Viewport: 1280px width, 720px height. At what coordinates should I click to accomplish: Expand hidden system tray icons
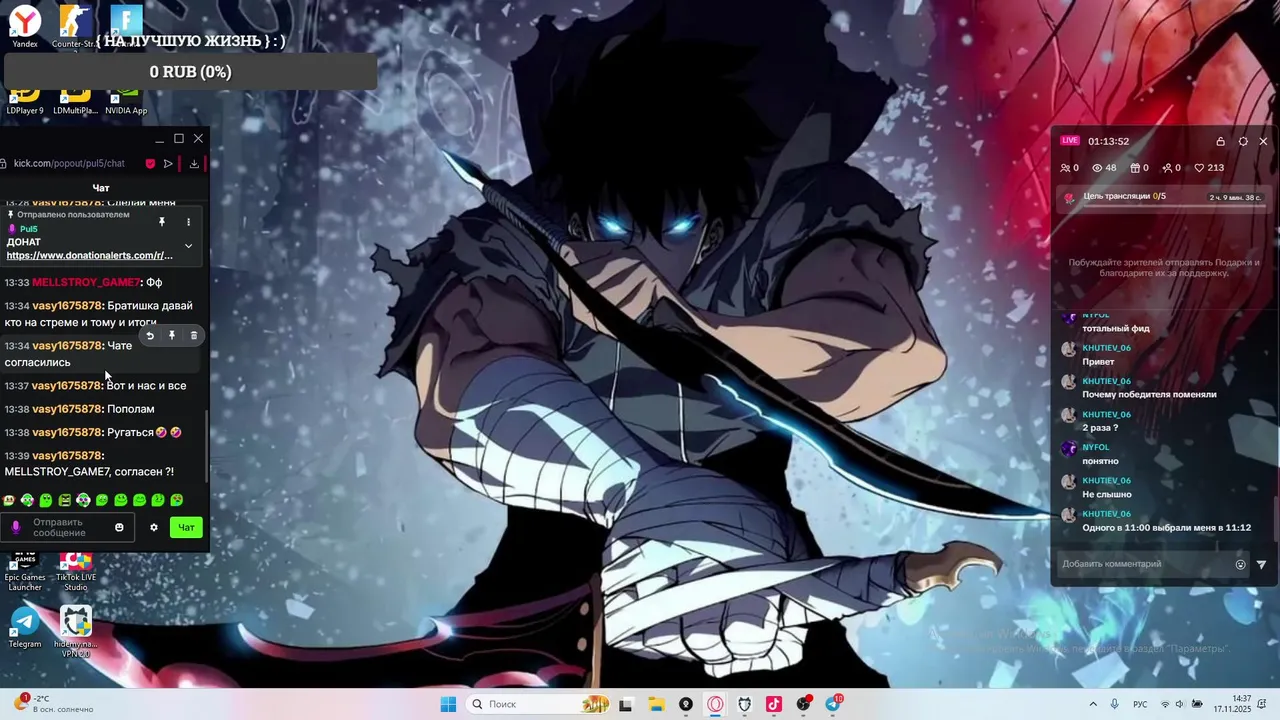click(x=1092, y=704)
